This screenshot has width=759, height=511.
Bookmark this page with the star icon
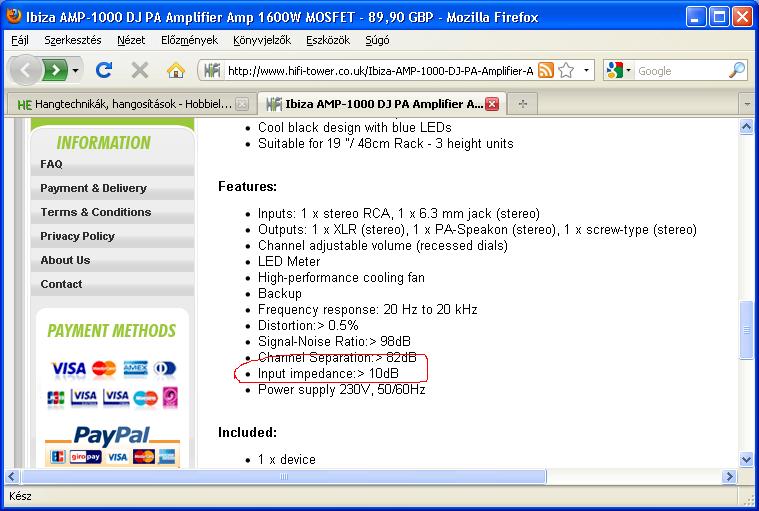tap(566, 71)
